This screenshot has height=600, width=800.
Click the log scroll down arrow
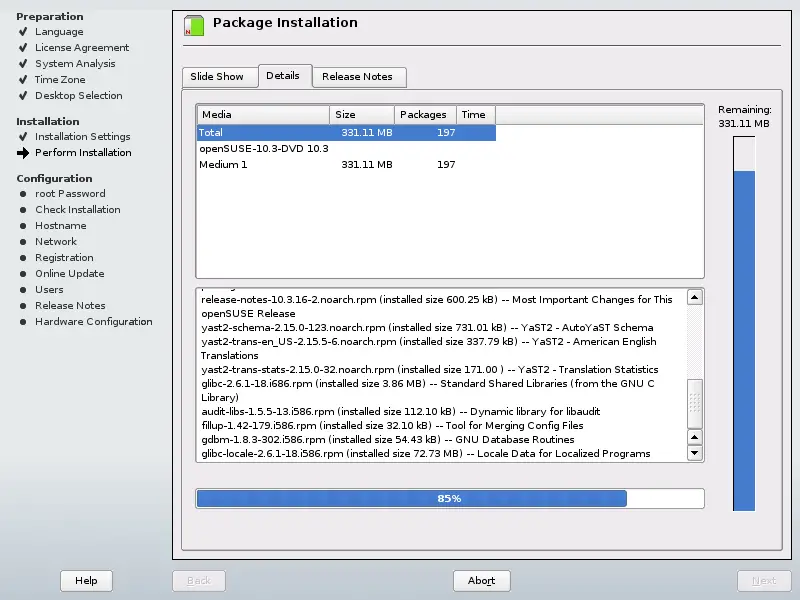(694, 453)
